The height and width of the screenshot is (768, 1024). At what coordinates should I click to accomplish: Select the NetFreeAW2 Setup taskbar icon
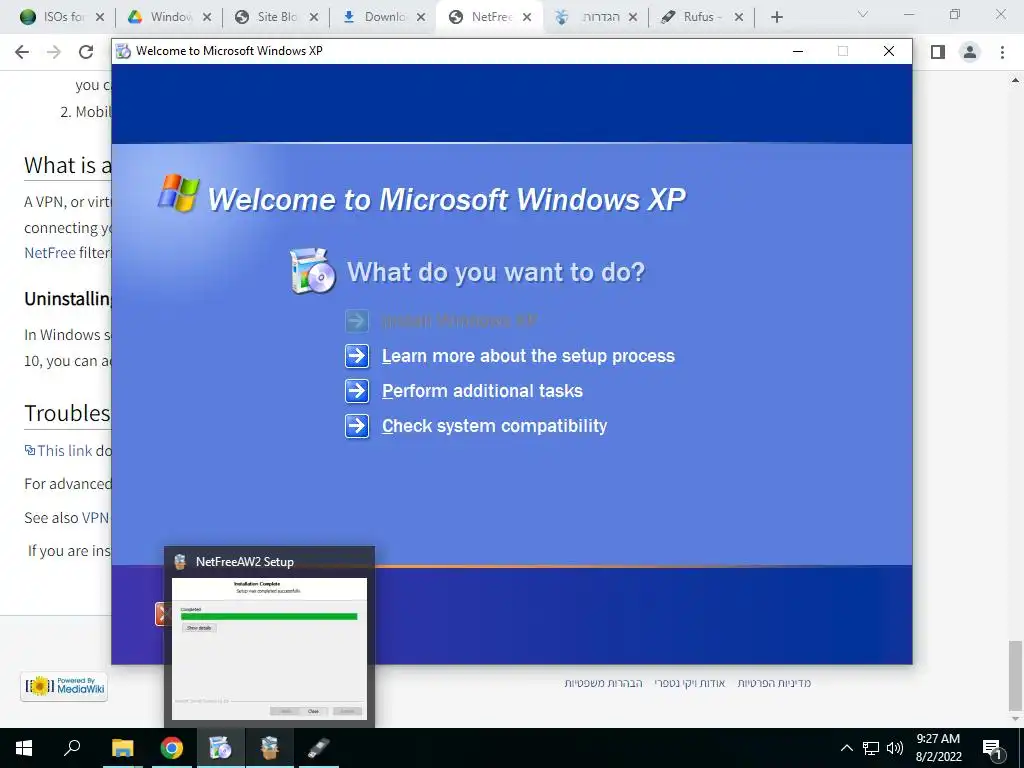[270, 748]
